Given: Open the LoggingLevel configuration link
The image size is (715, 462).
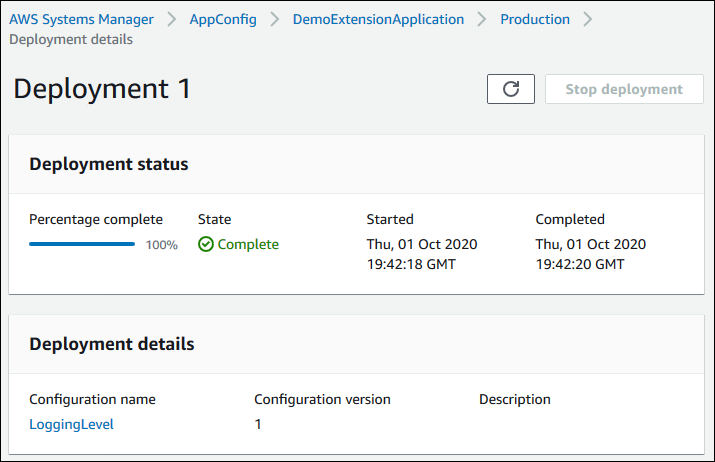Looking at the screenshot, I should tap(71, 424).
